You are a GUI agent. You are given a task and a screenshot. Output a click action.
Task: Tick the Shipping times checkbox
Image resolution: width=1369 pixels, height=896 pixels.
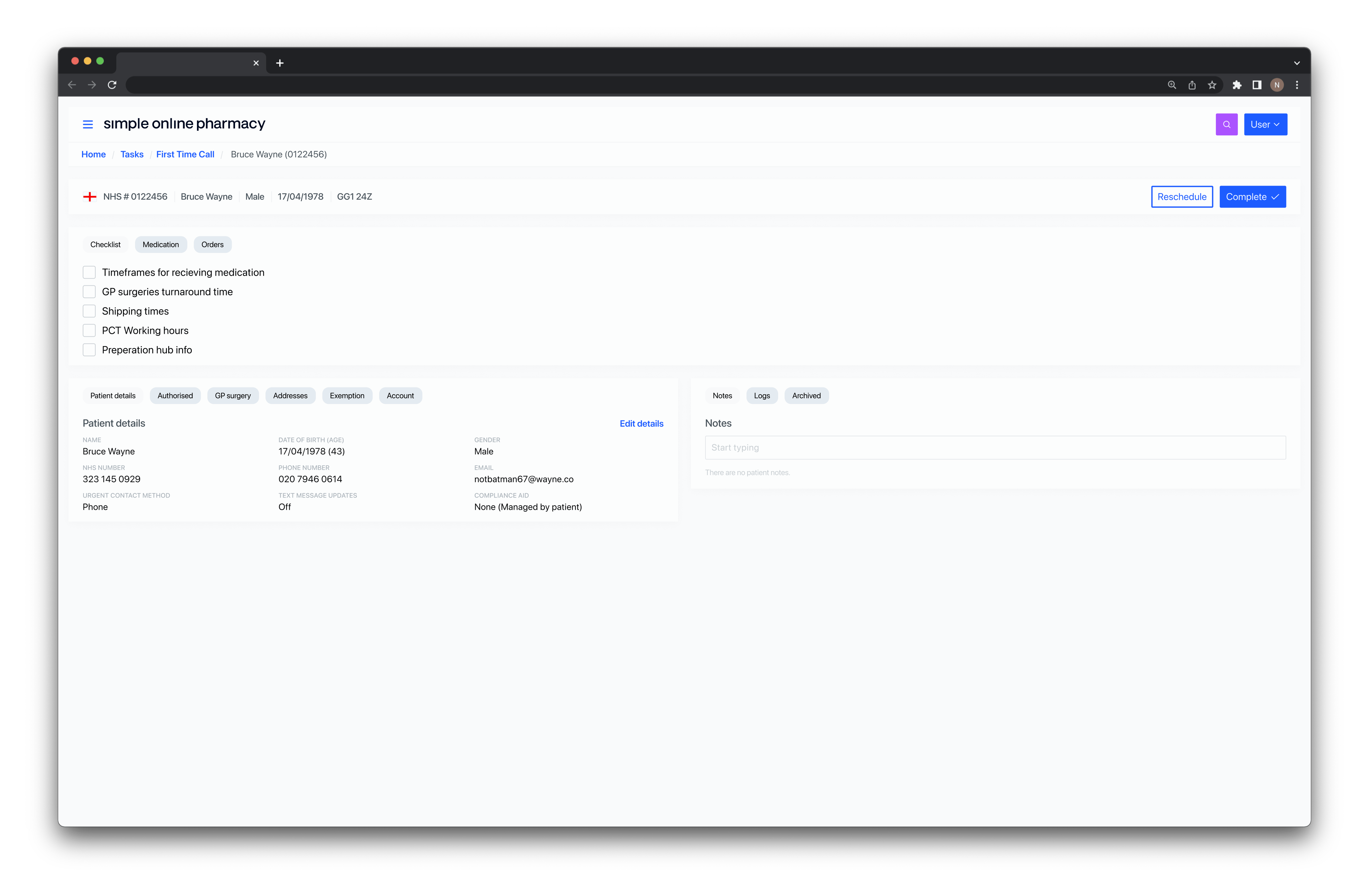pos(89,311)
